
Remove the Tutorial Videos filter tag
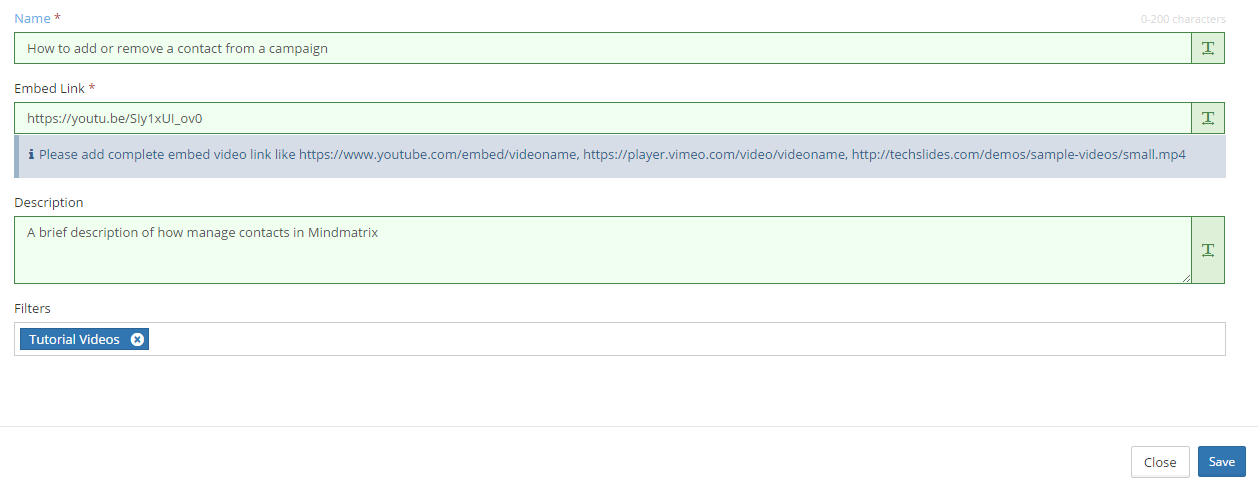pyautogui.click(x=138, y=340)
